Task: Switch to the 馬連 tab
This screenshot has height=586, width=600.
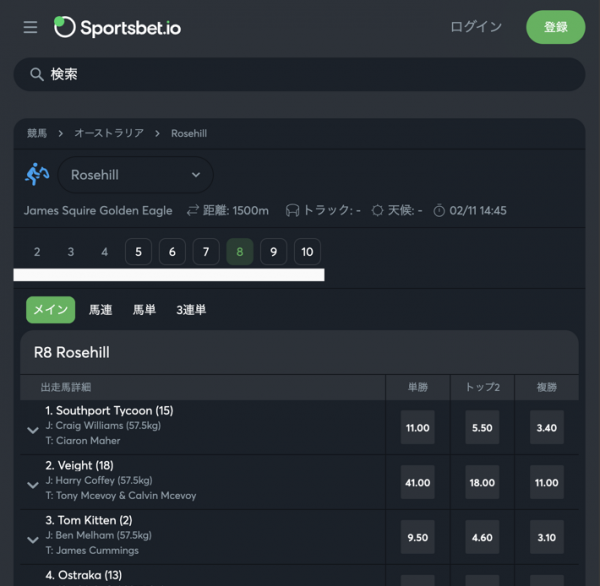Action: (100, 310)
